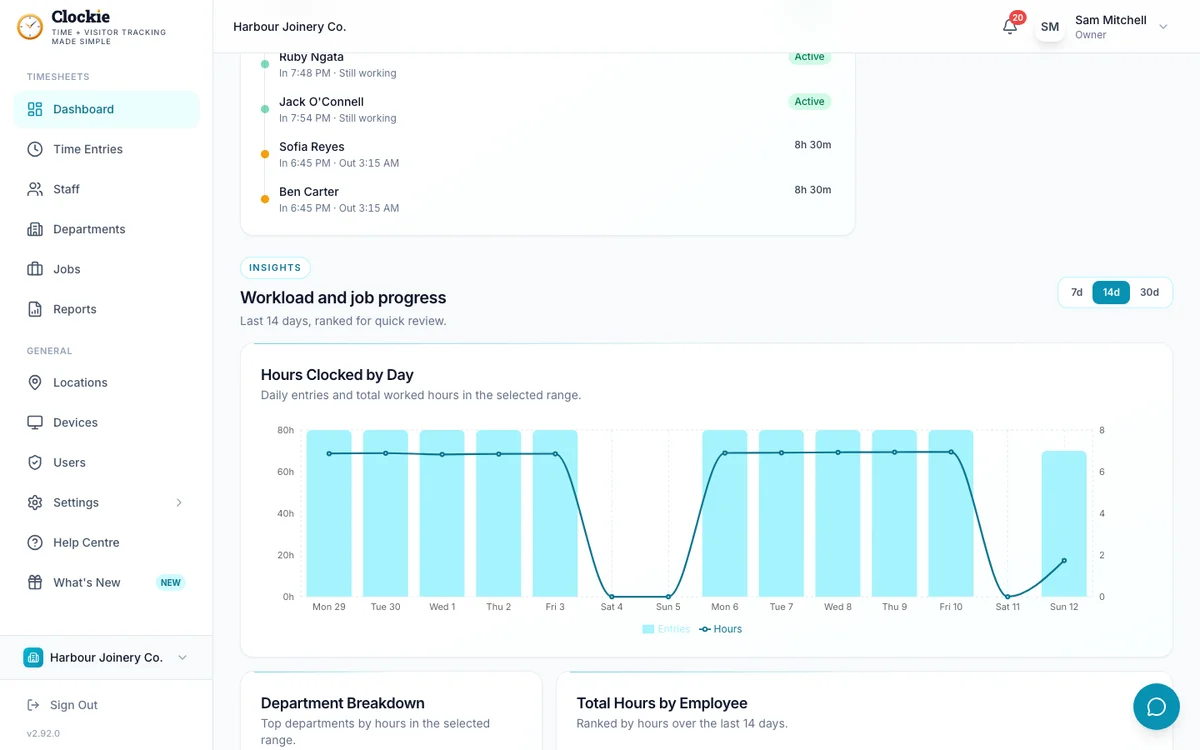Open the company switcher chevron in sidebar
Screen dimensions: 1200x750
click(182, 657)
